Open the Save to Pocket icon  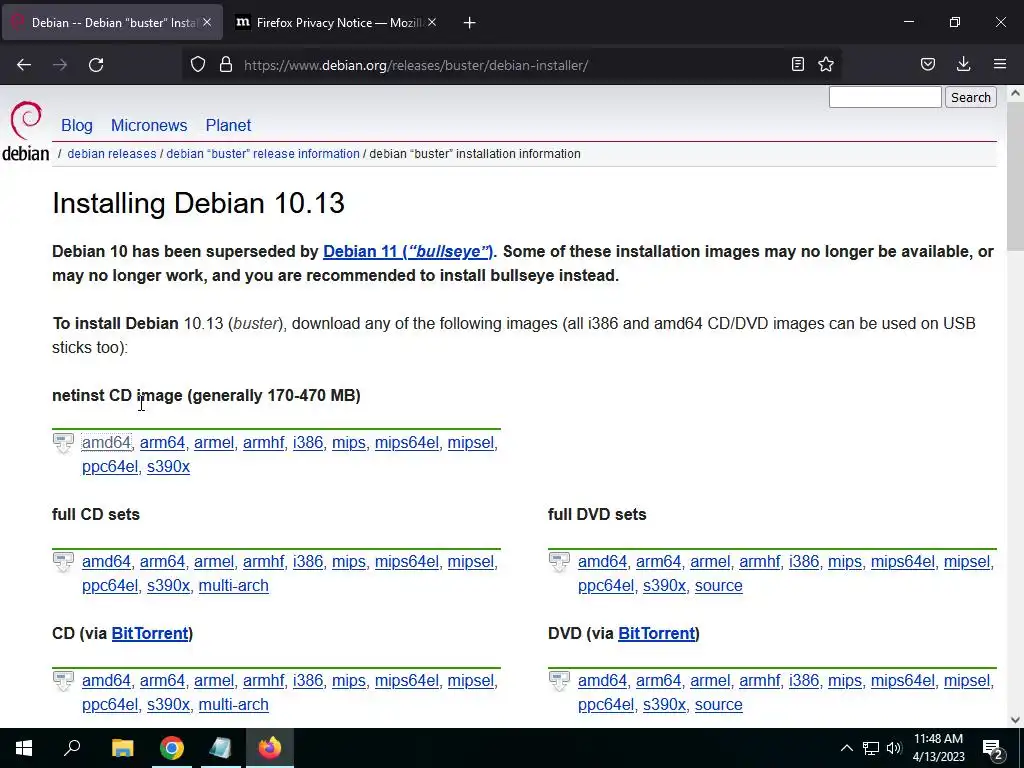[927, 64]
